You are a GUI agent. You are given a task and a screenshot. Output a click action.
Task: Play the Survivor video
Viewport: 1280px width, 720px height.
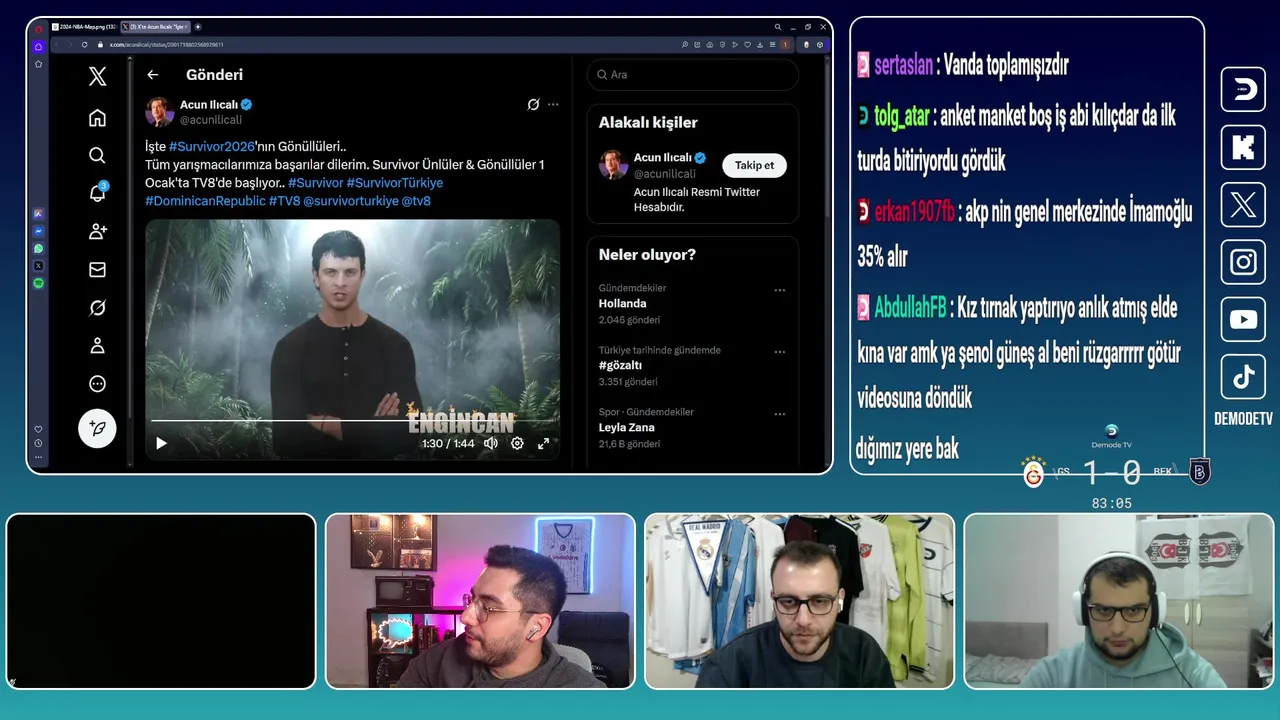coord(161,443)
